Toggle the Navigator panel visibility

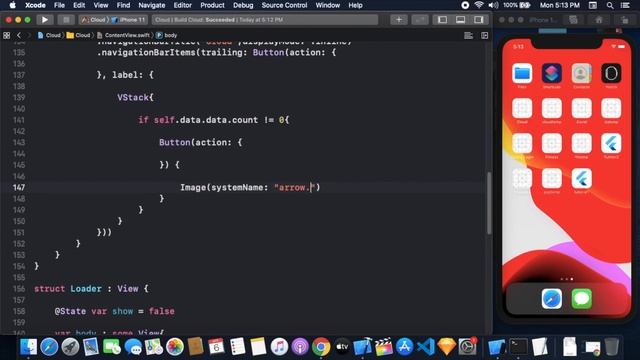click(442, 20)
